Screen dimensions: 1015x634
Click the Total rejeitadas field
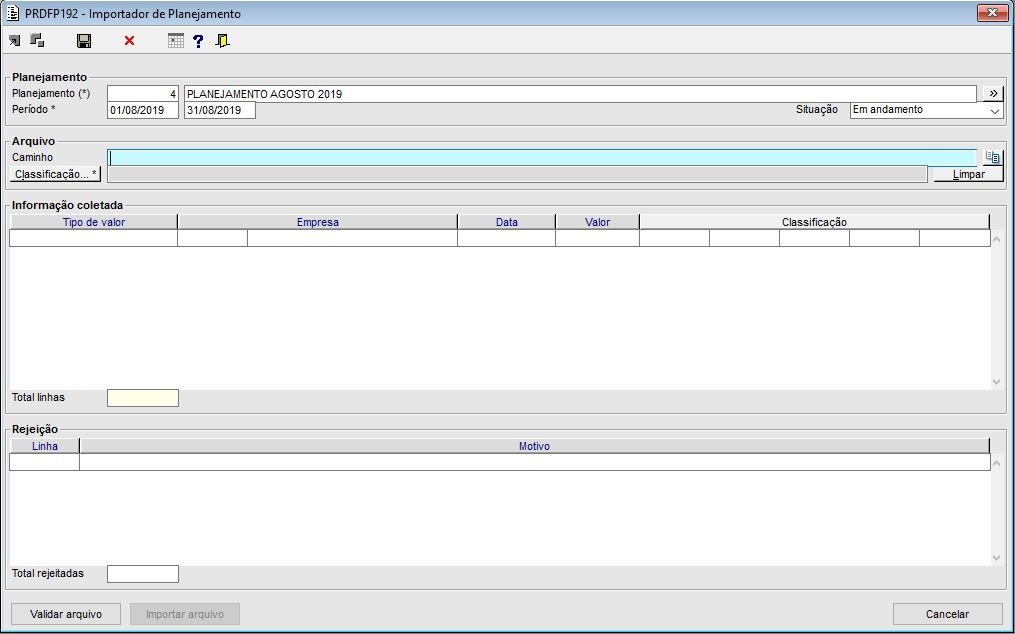pos(142,574)
